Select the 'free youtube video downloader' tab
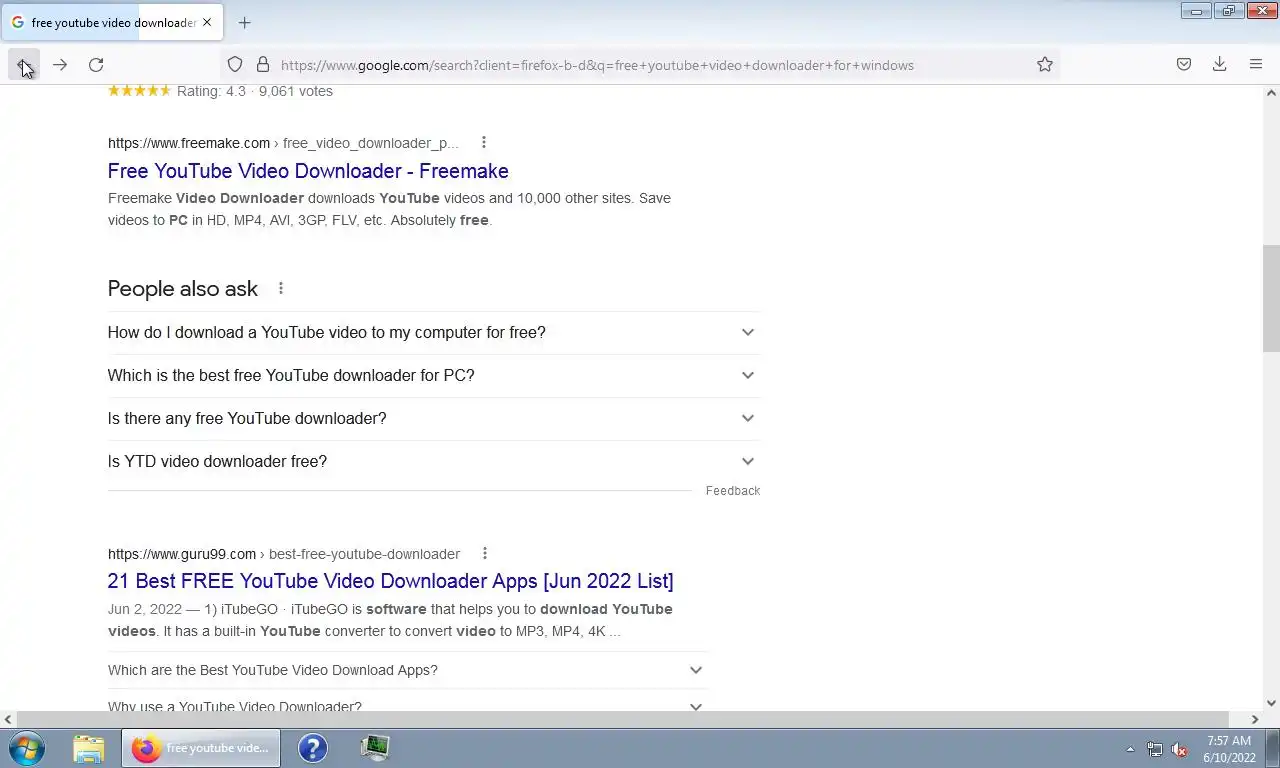 tap(113, 22)
